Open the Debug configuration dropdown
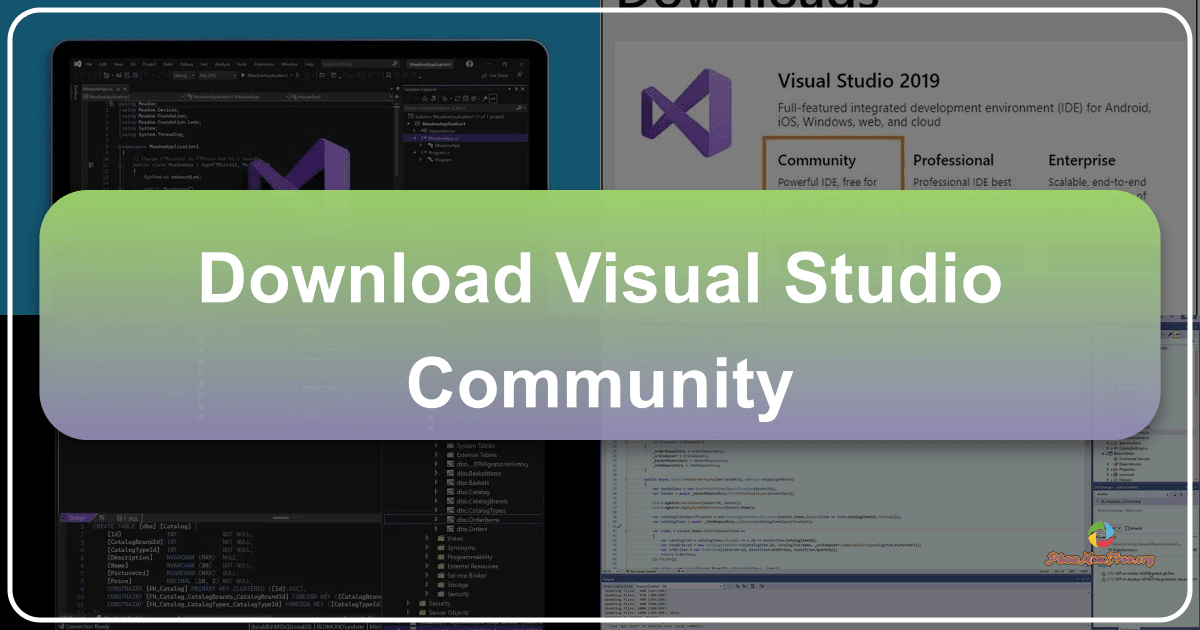1200x630 pixels. pos(185,74)
